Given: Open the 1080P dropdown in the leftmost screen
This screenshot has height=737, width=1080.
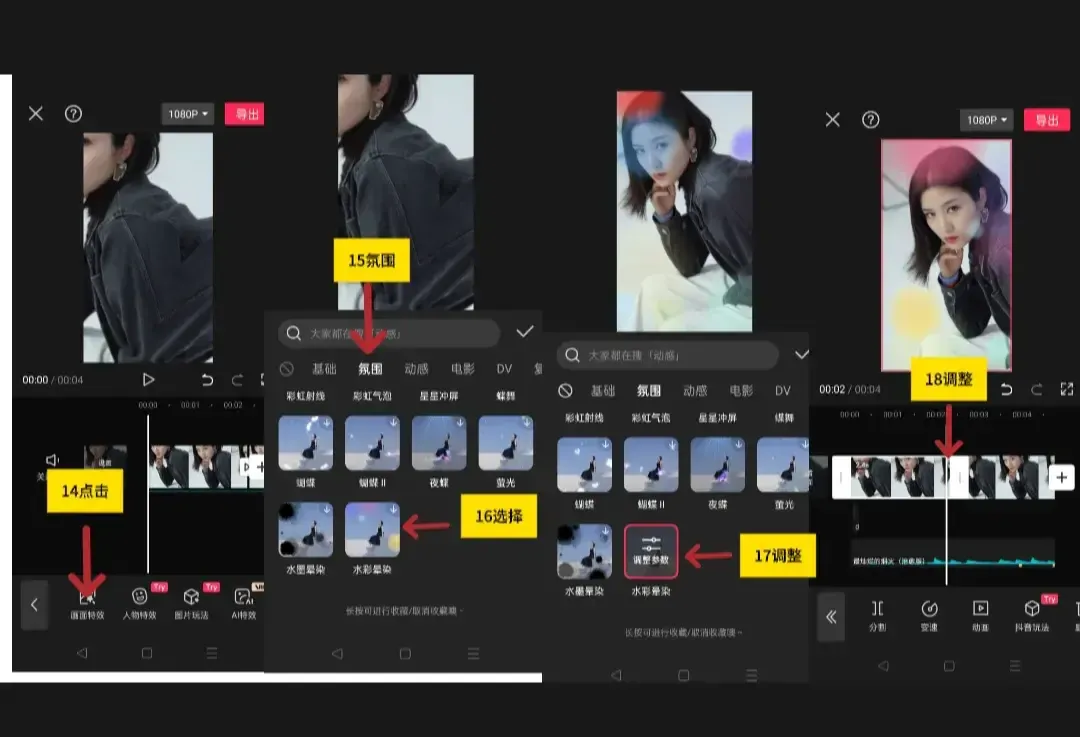Looking at the screenshot, I should 188,114.
